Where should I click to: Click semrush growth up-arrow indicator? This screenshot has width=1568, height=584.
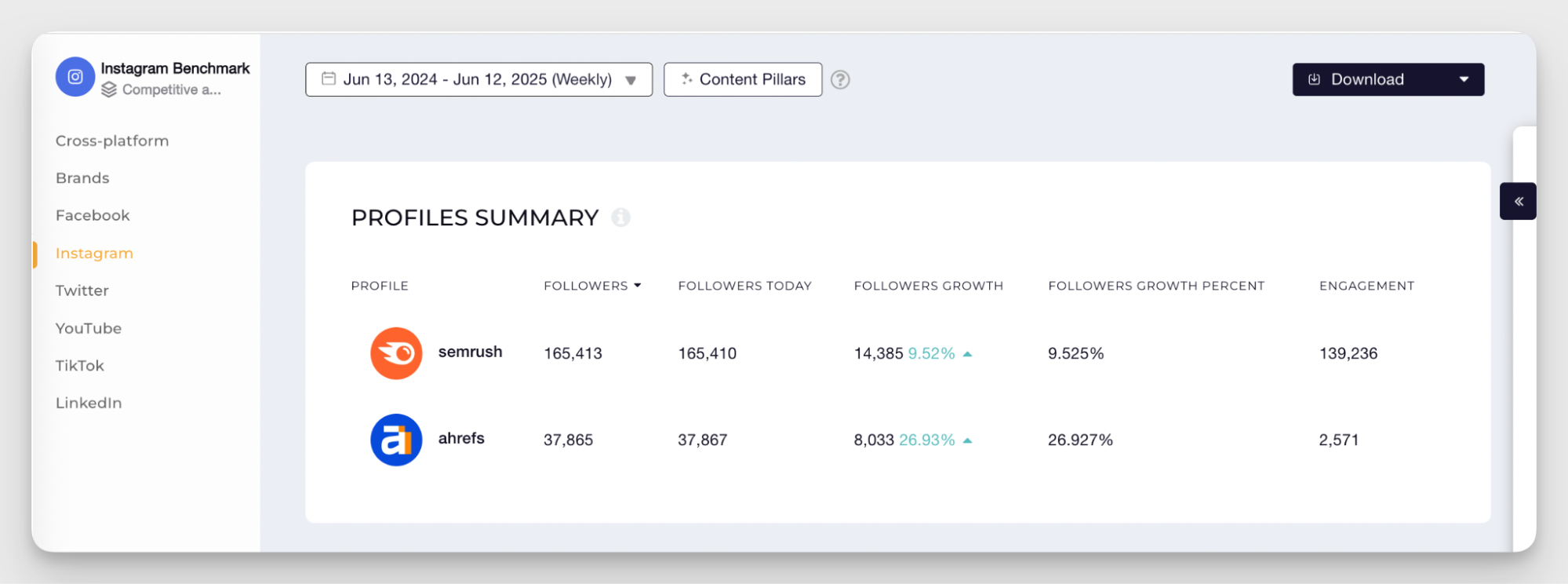[968, 354]
